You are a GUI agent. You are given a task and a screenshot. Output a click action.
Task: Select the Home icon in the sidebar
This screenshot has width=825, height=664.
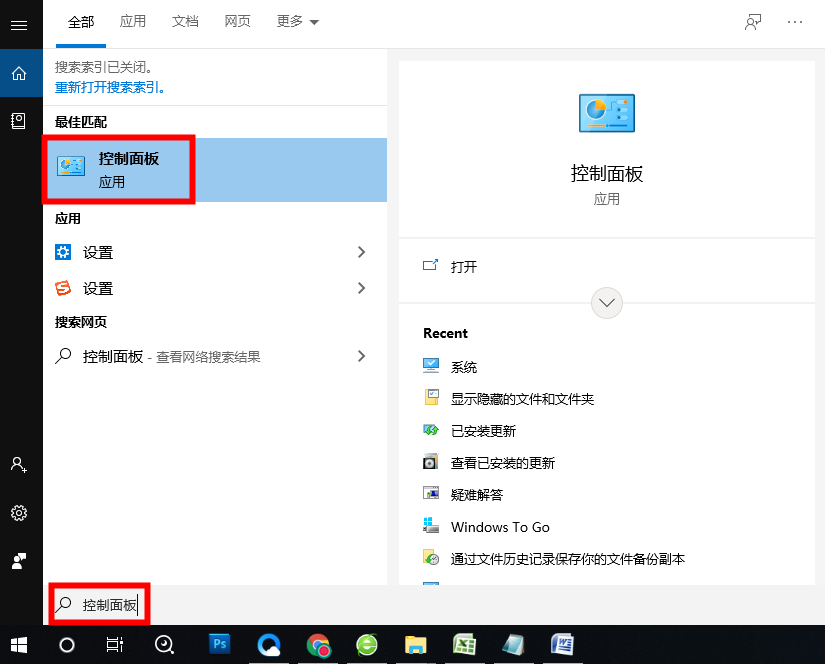(x=19, y=73)
